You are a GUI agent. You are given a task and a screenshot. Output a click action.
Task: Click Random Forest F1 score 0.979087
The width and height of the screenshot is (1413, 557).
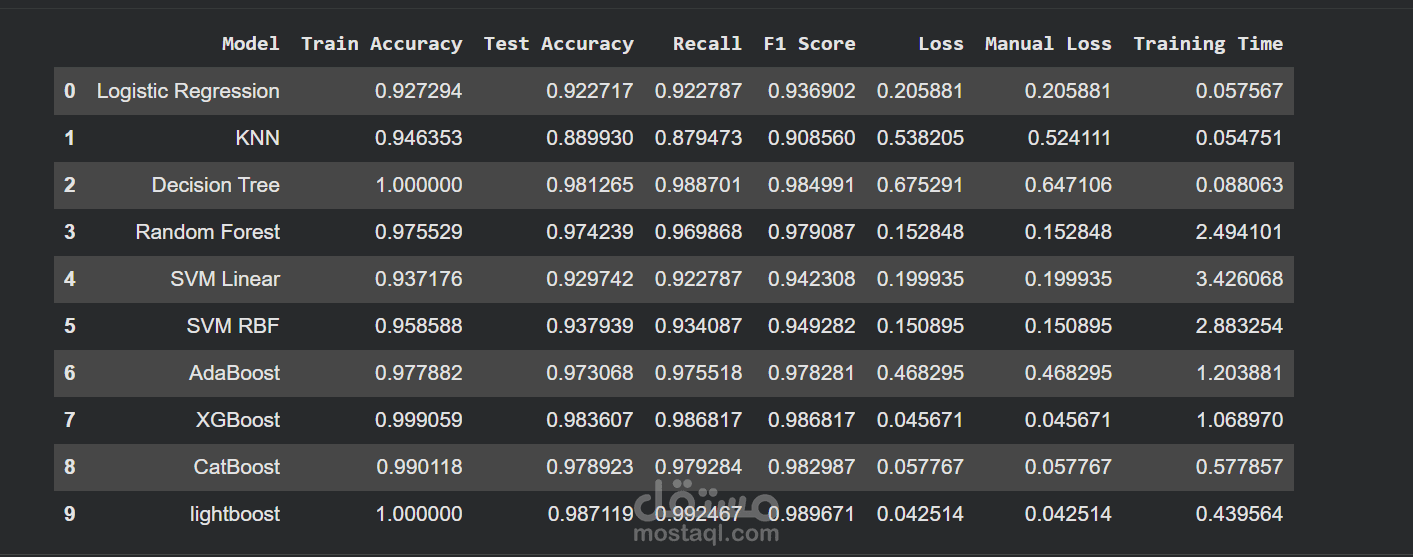[x=812, y=232]
